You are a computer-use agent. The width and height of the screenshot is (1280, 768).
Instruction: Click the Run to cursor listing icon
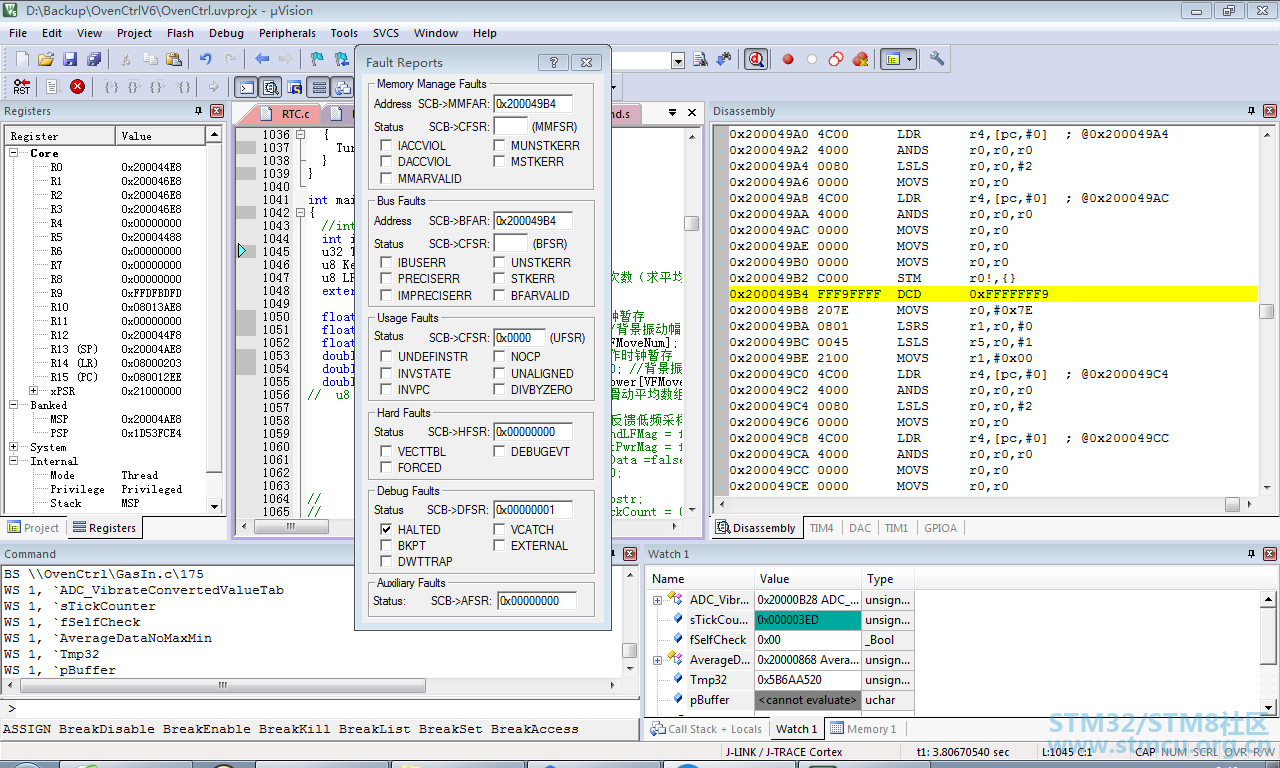53,87
